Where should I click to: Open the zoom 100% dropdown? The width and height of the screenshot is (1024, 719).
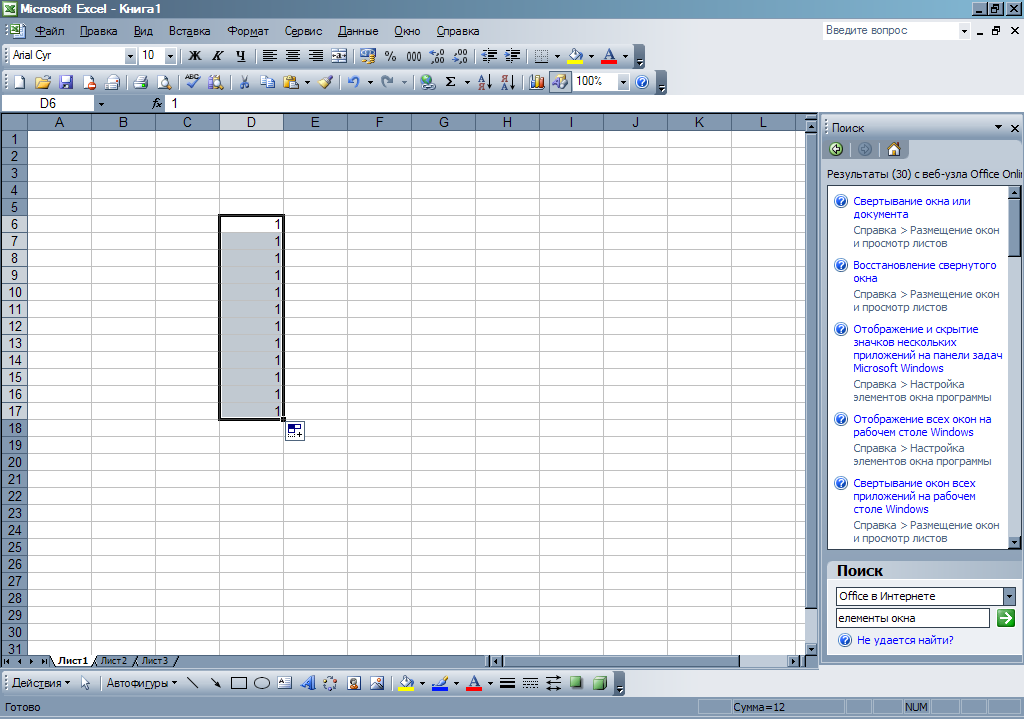click(x=623, y=82)
